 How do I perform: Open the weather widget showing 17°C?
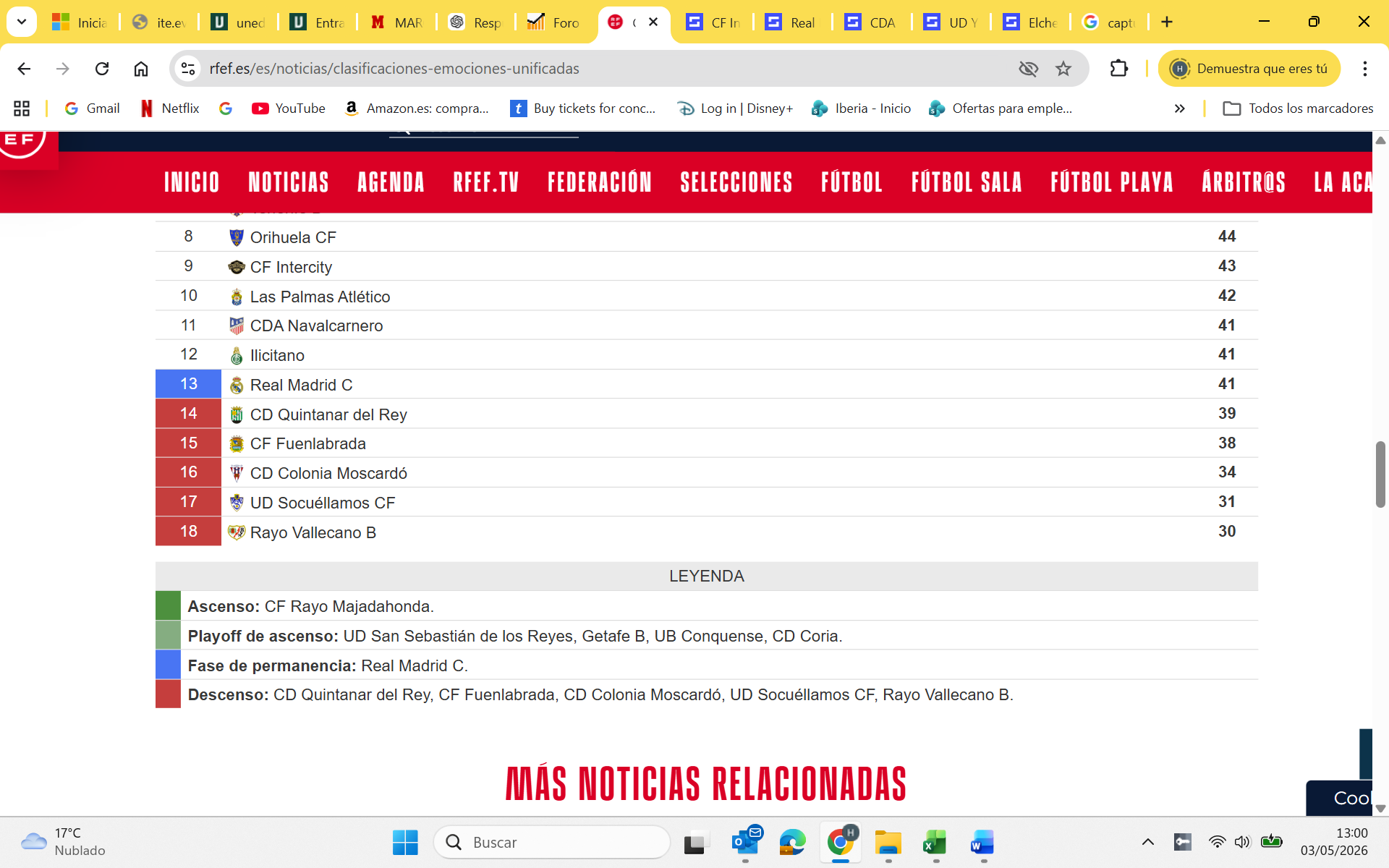(x=64, y=842)
